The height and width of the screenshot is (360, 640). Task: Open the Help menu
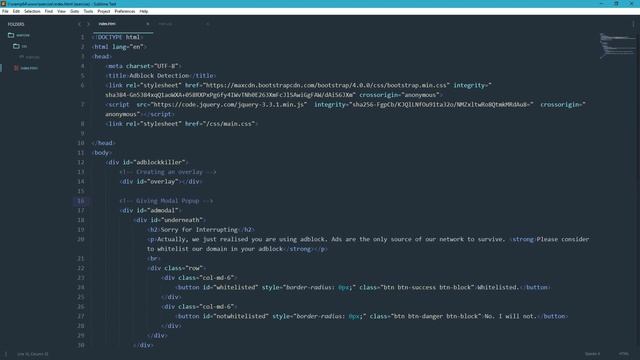[x=144, y=11]
